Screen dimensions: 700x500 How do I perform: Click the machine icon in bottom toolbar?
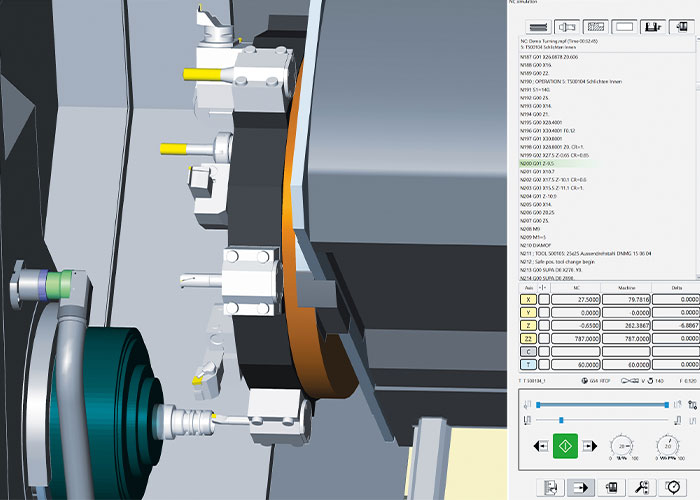point(611,487)
